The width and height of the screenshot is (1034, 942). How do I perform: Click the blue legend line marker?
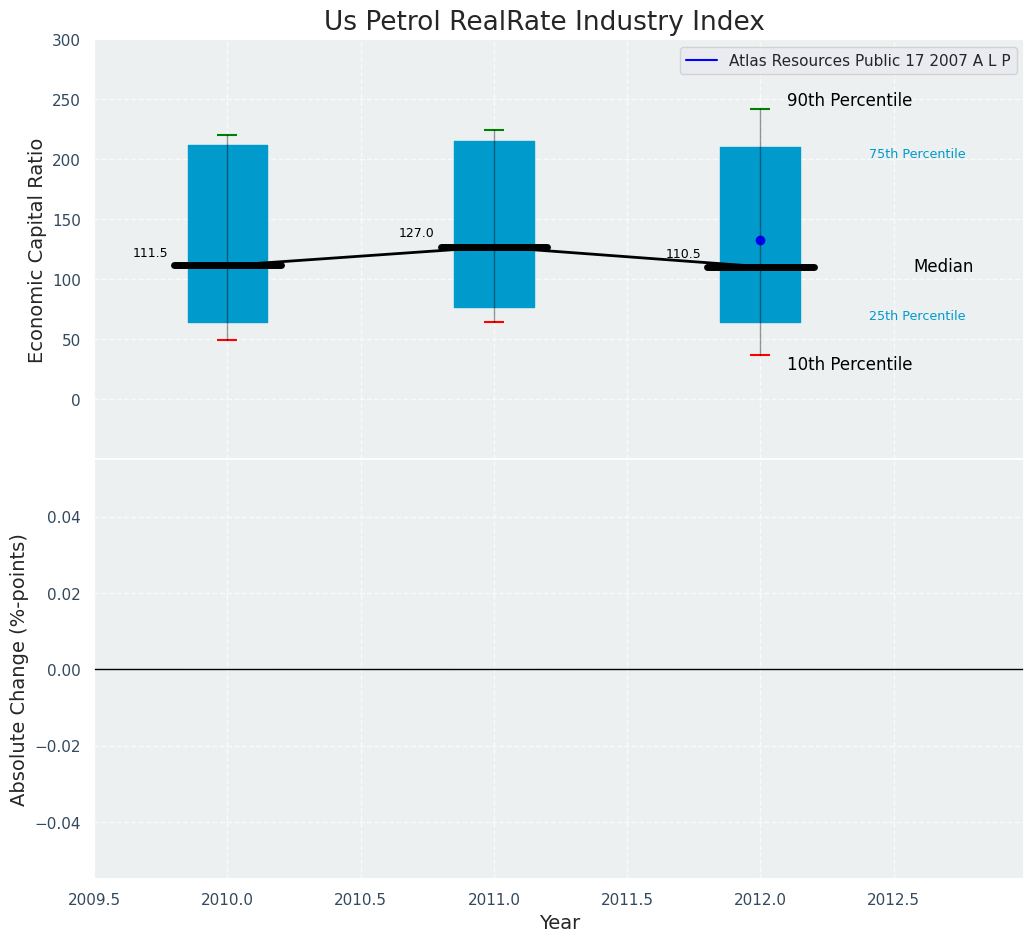point(702,61)
